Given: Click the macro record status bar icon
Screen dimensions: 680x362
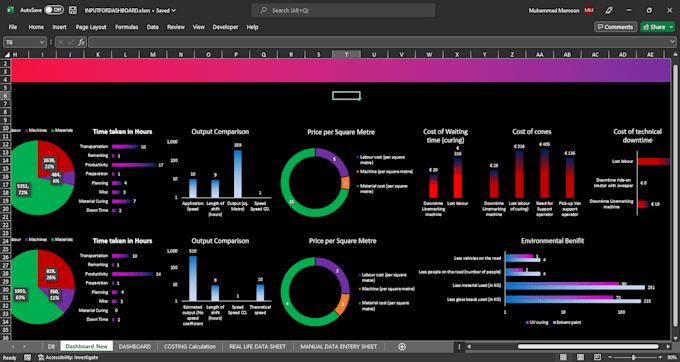Looking at the screenshot, I should [27, 358].
